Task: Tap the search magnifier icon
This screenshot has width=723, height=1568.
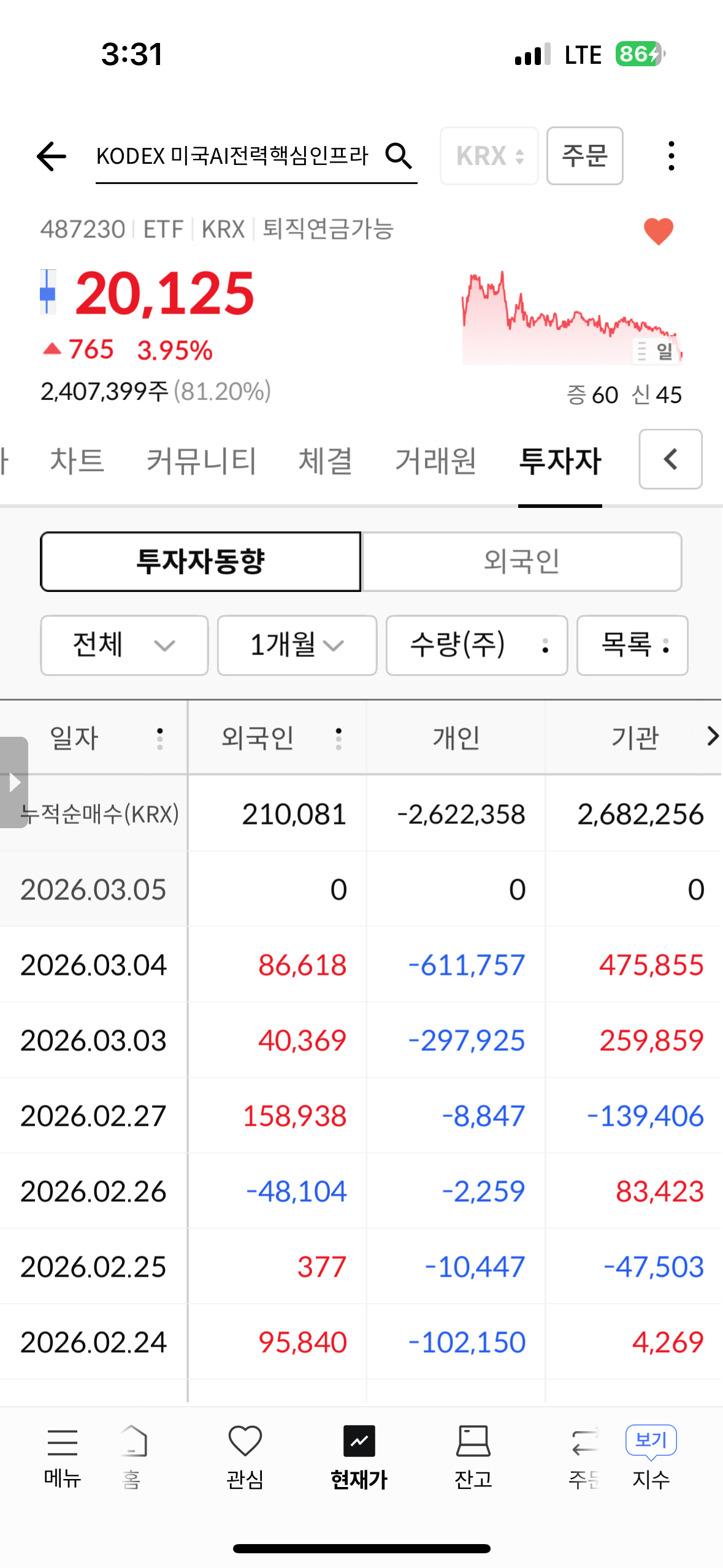Action: tap(399, 156)
